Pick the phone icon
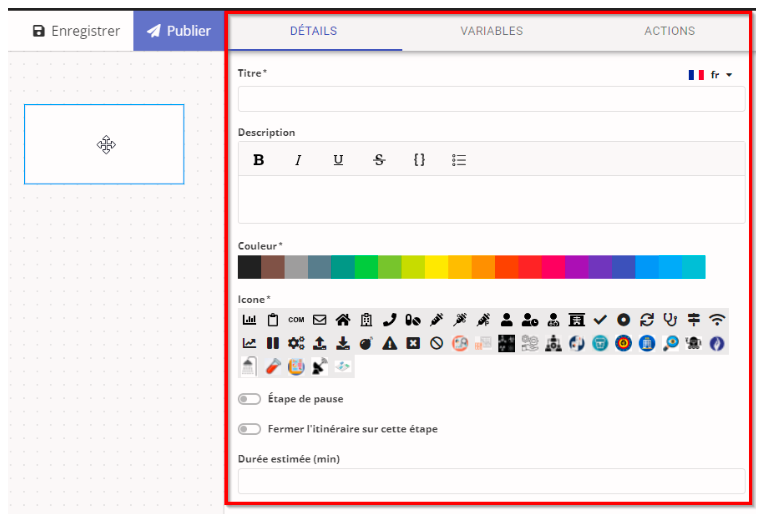The width and height of the screenshot is (772, 526). pyautogui.click(x=390, y=320)
